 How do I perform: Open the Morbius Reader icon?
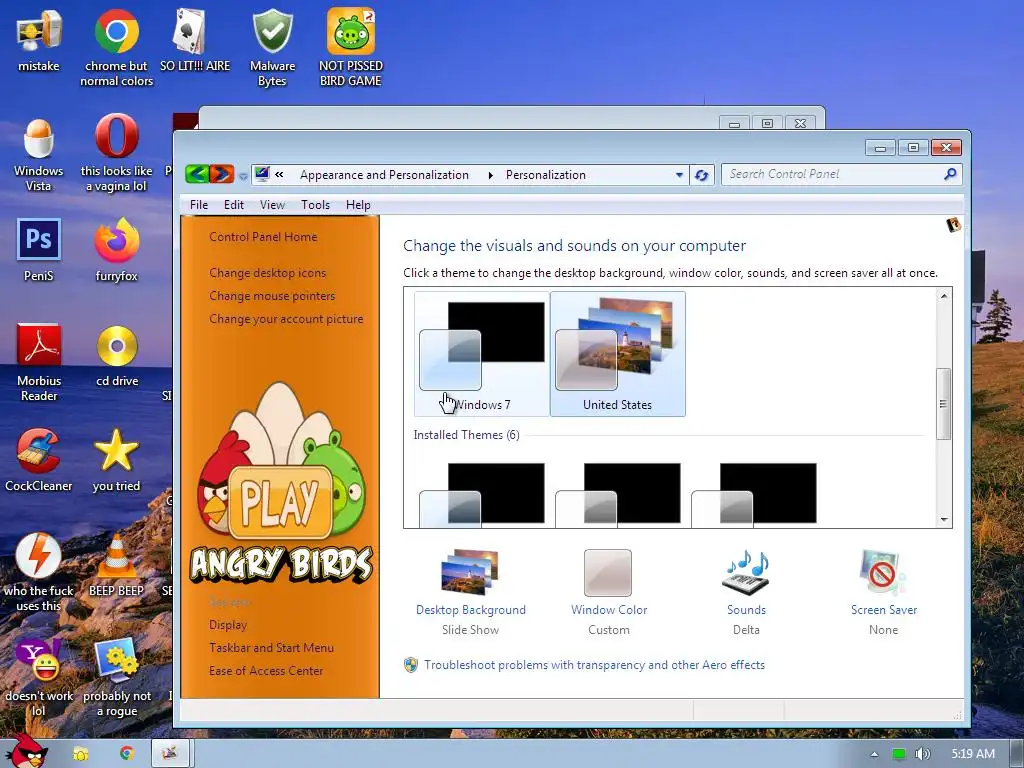(39, 362)
